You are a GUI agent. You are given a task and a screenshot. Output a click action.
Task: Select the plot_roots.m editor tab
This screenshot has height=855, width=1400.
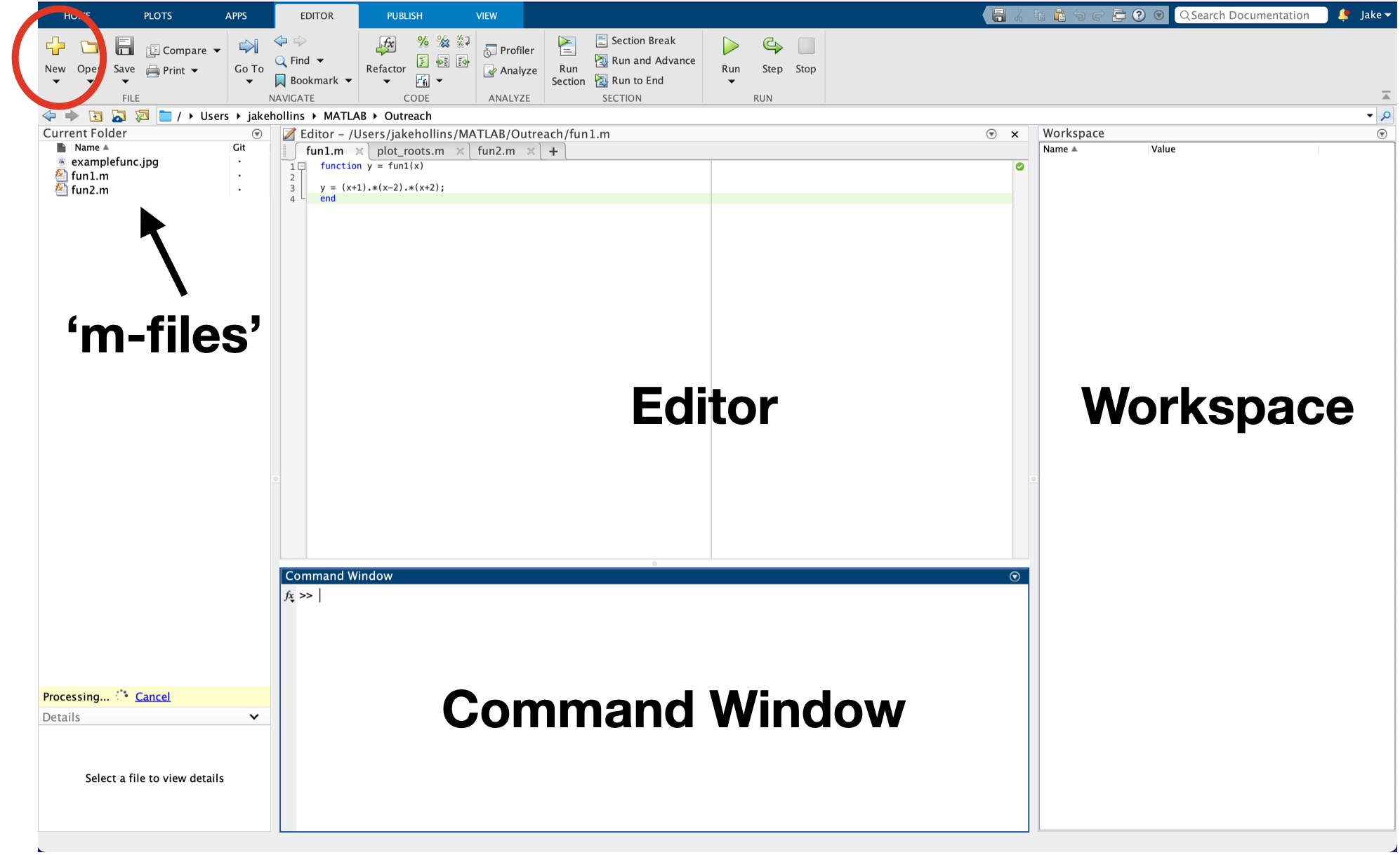click(411, 151)
